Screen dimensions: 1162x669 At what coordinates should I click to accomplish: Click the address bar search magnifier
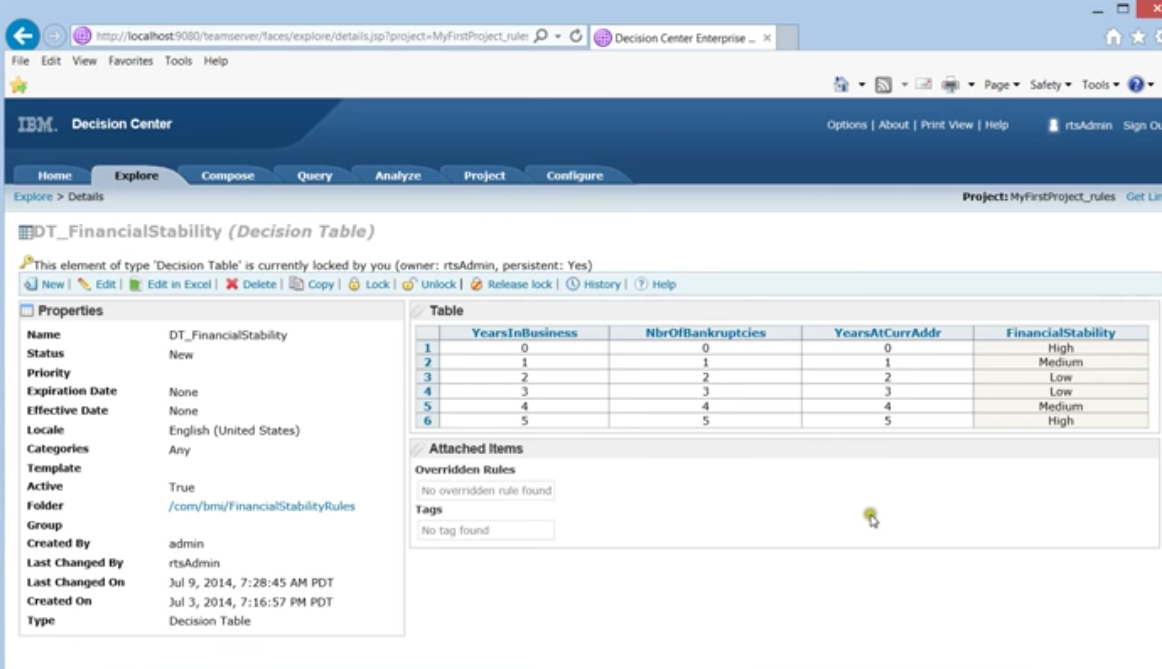(x=541, y=36)
